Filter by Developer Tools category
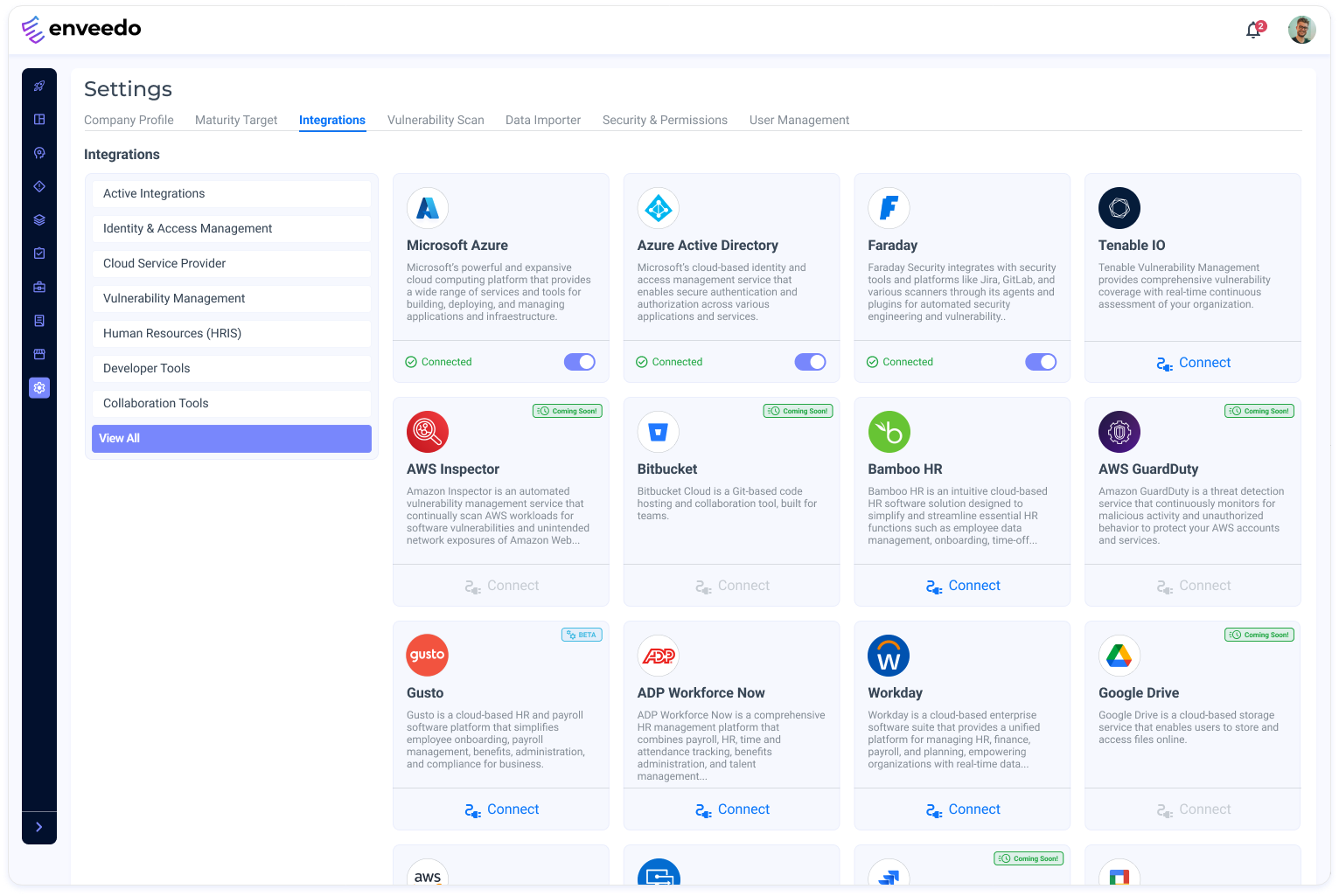 [x=232, y=369]
